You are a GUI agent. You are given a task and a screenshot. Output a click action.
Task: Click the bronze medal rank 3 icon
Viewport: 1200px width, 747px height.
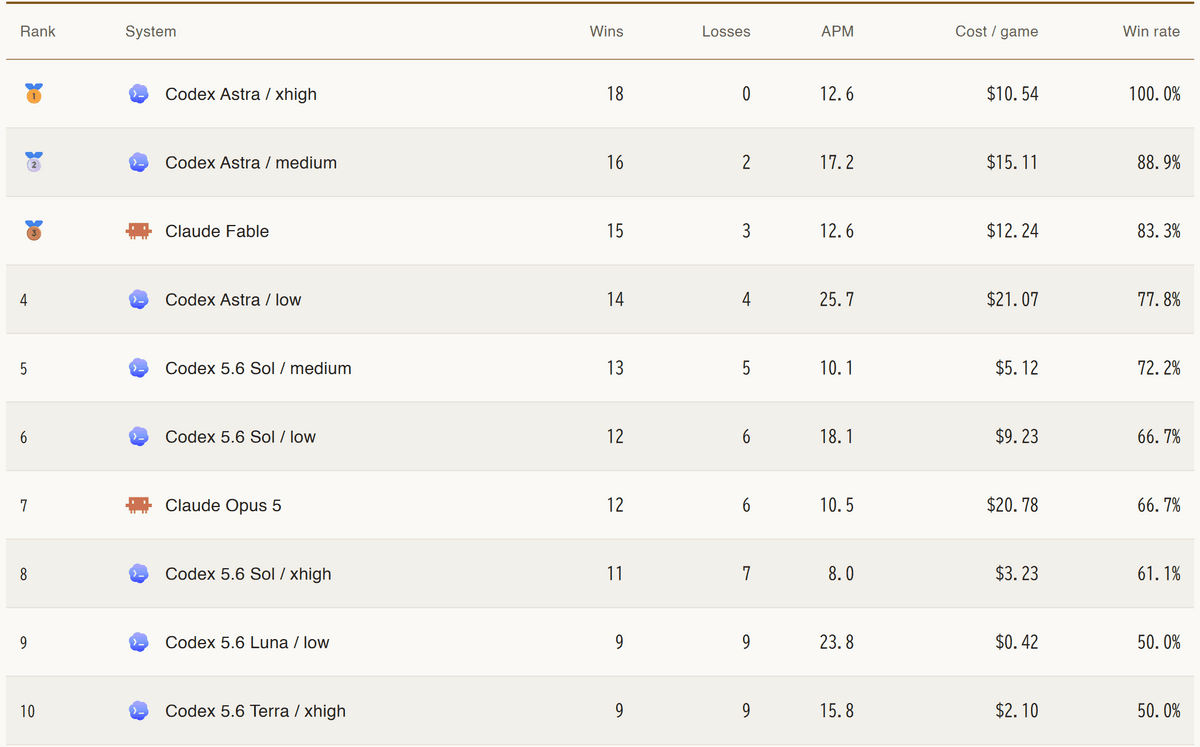(33, 231)
